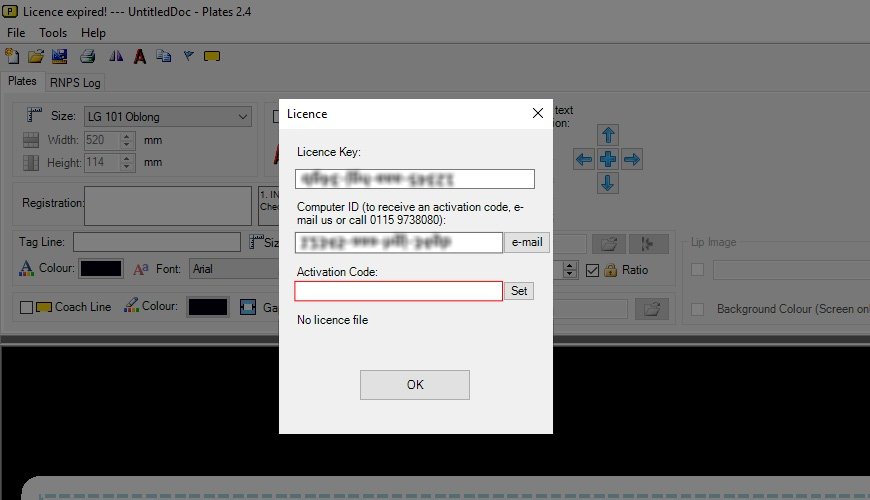
Task: Increase the Width value with its spinner
Action: pyautogui.click(x=127, y=135)
